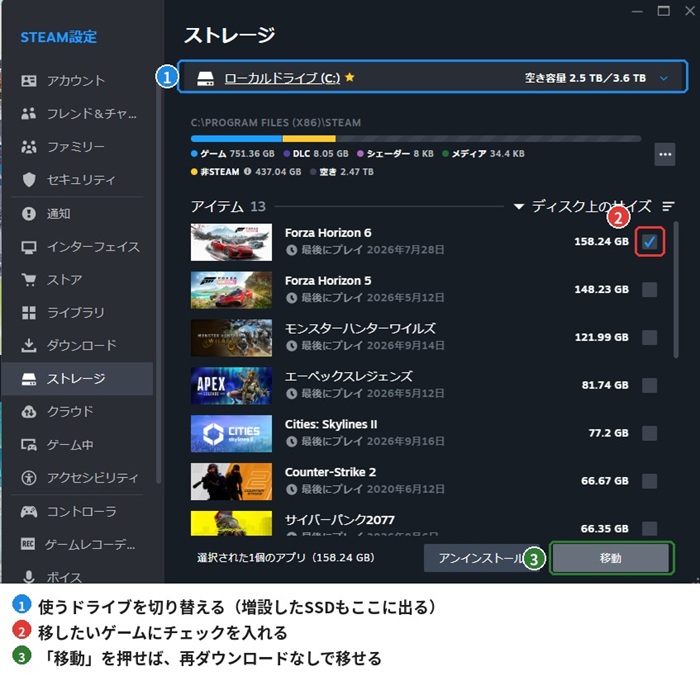
Task: Click the game list vertical scrollbar
Action: (x=676, y=289)
